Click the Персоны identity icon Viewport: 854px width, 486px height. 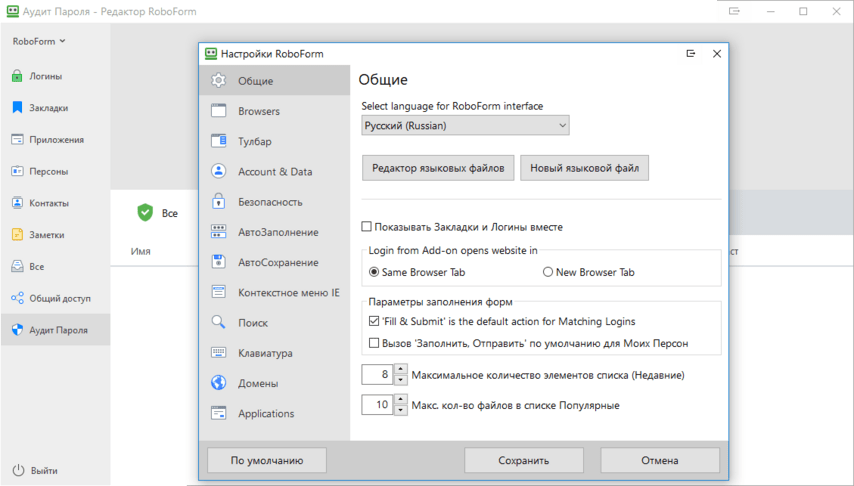pos(17,171)
